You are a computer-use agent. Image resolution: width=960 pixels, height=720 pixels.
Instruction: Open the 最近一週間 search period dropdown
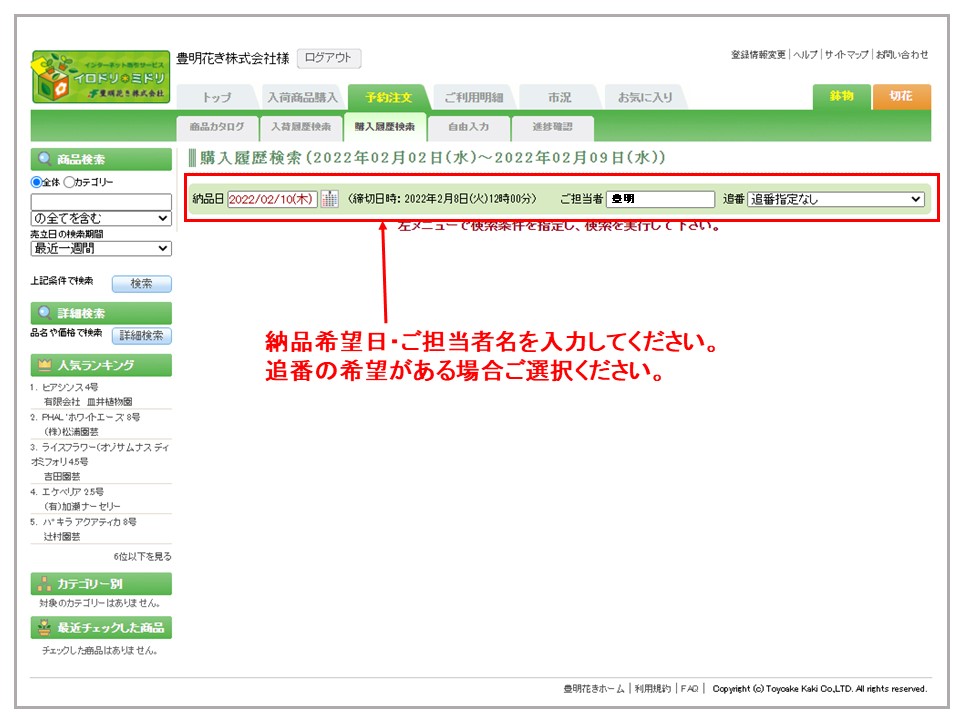click(100, 248)
